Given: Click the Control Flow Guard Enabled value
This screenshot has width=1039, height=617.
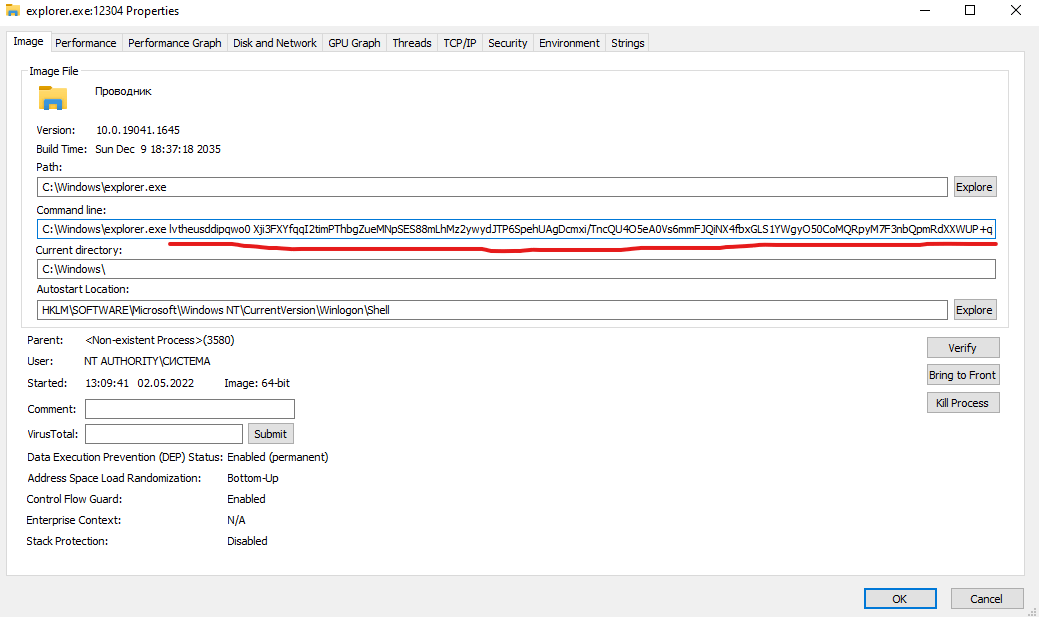Looking at the screenshot, I should 246,499.
